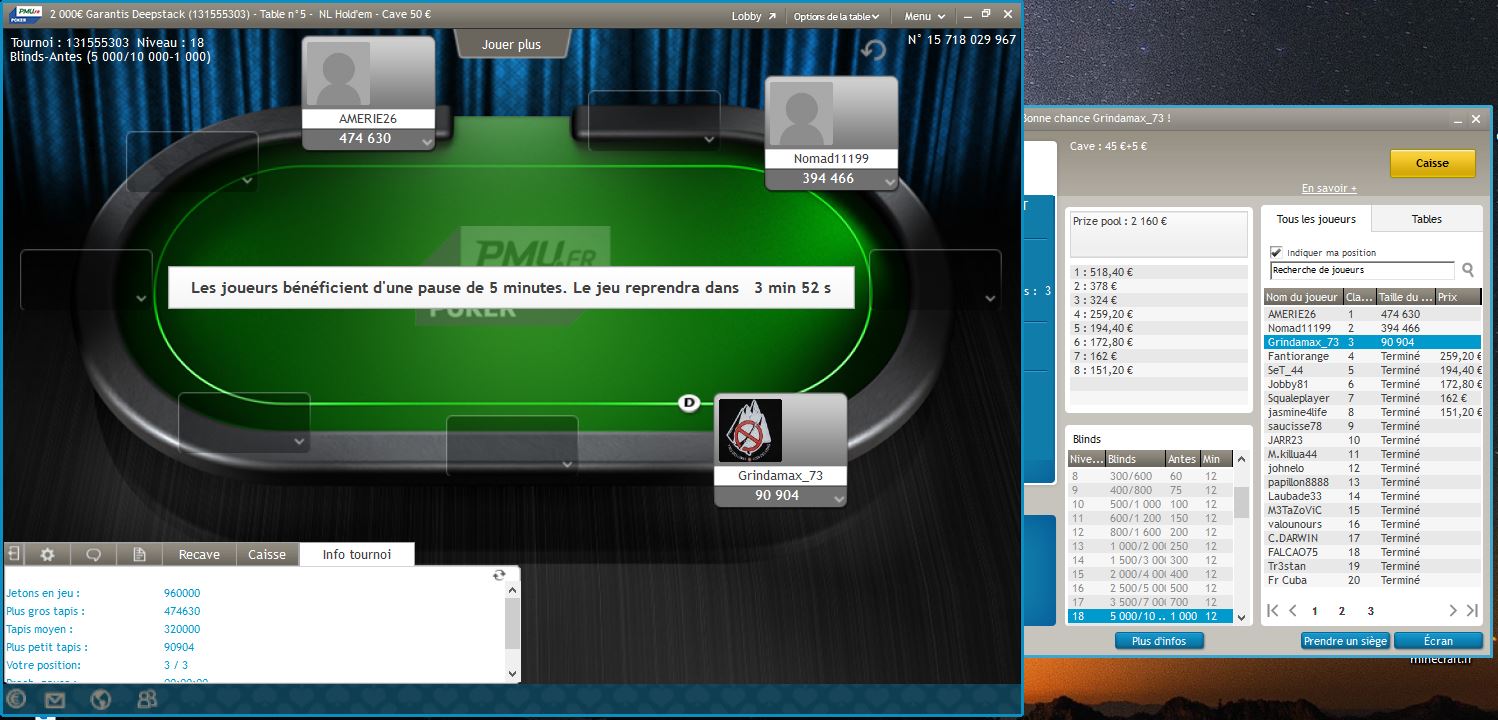Expand Grindamax_73 seat options arrow

click(x=838, y=498)
